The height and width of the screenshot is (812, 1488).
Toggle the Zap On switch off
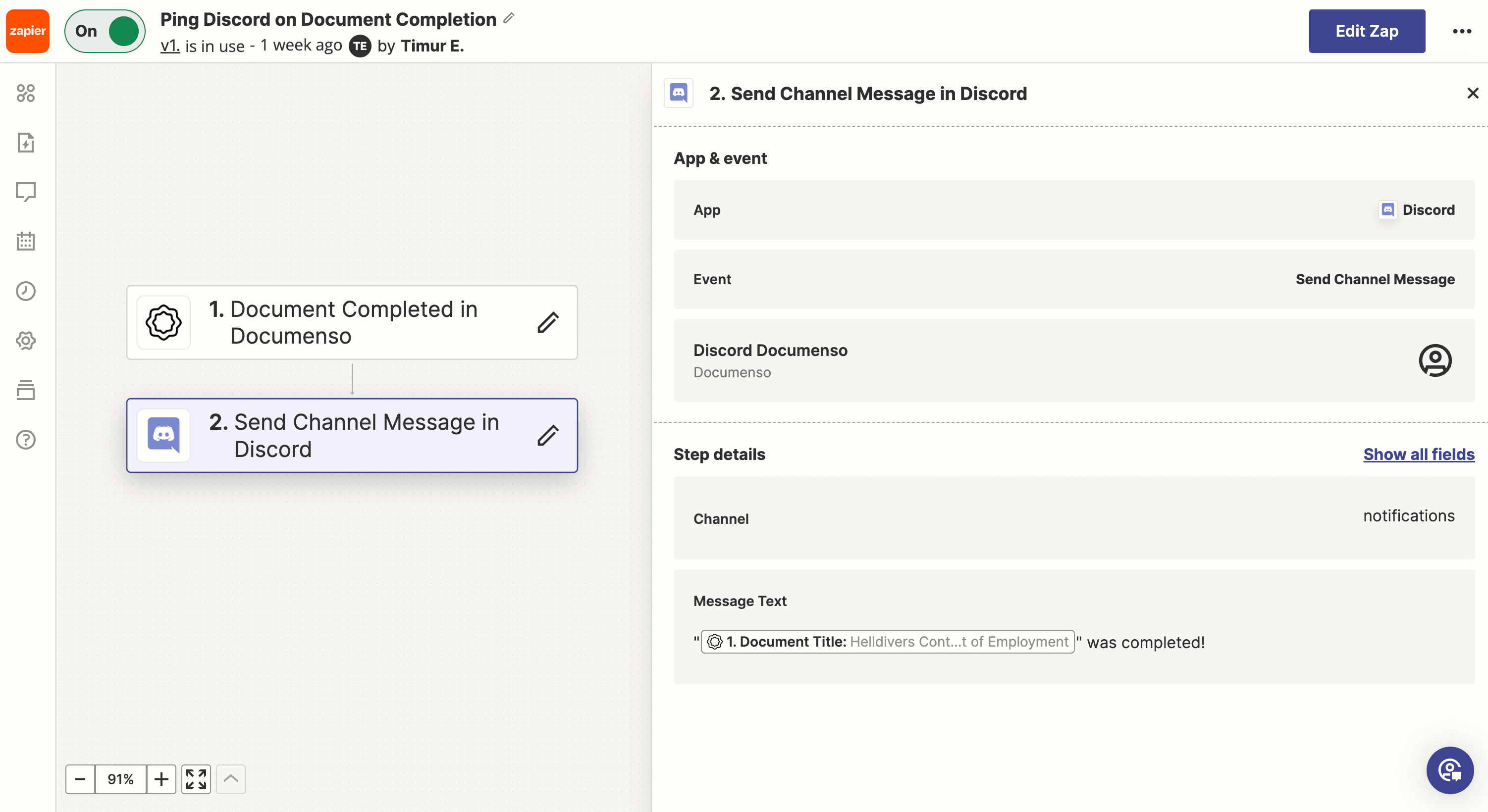(x=105, y=31)
